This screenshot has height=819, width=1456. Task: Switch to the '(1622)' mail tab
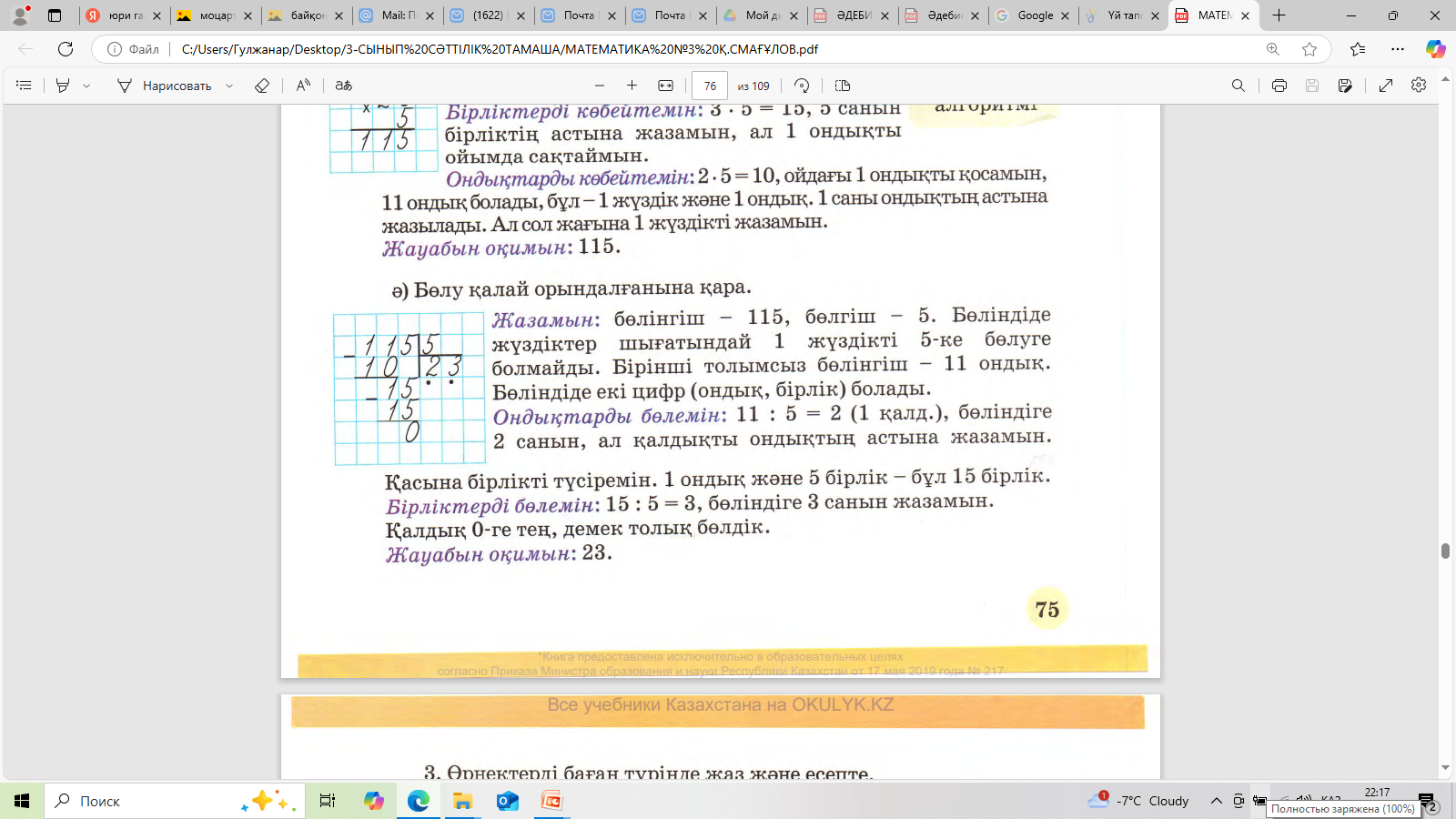tap(488, 15)
